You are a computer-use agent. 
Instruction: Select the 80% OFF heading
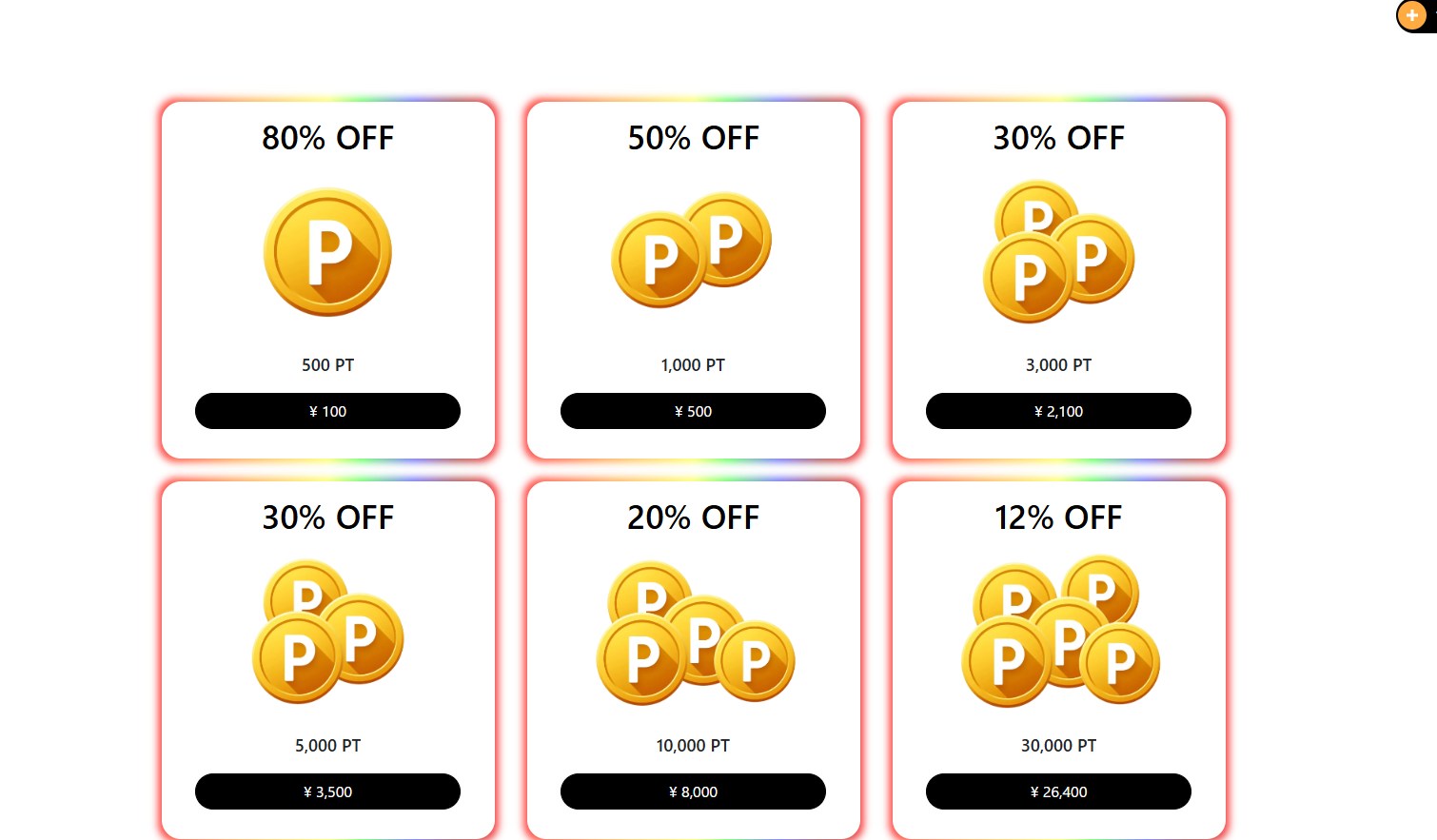[x=327, y=138]
